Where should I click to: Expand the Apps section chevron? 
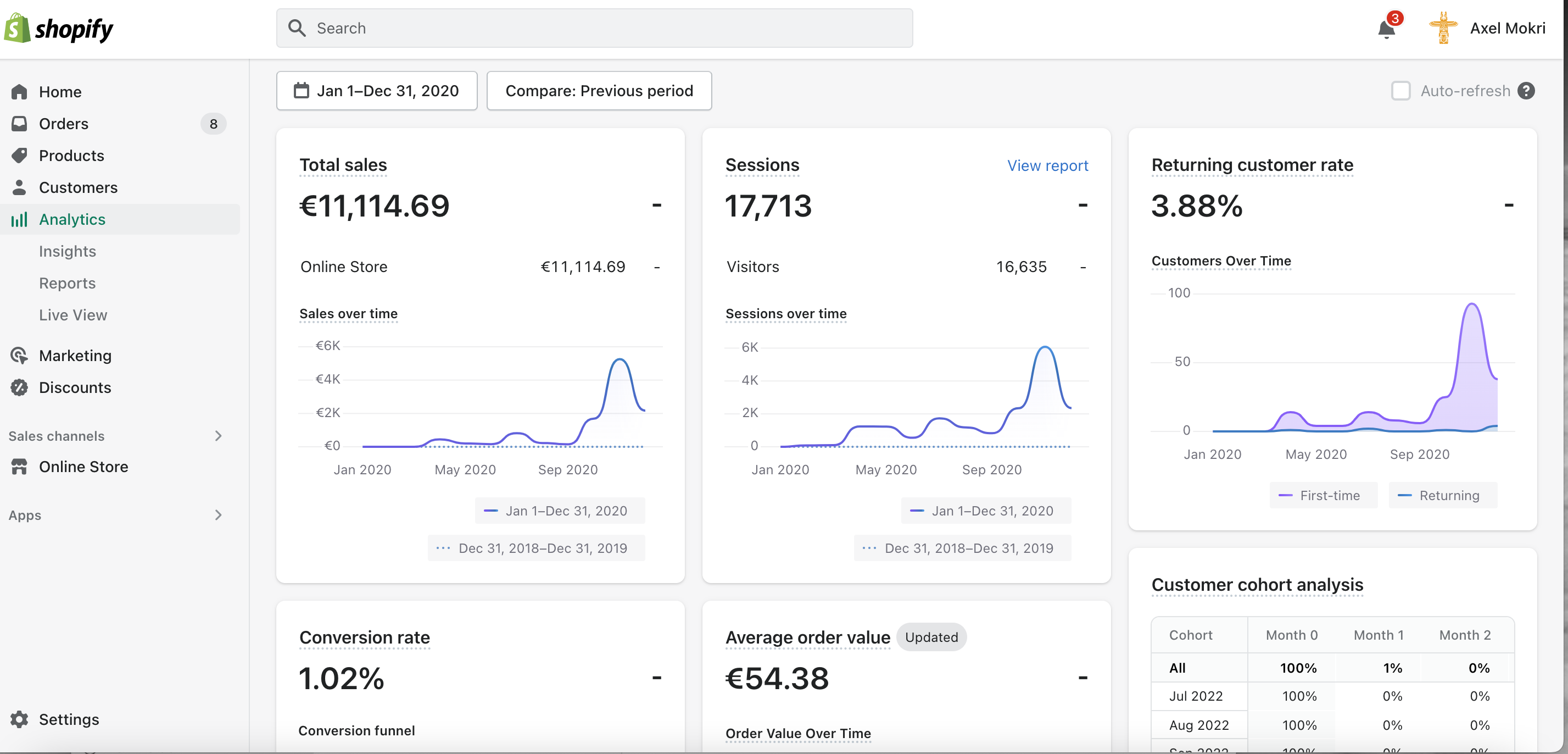(x=219, y=515)
